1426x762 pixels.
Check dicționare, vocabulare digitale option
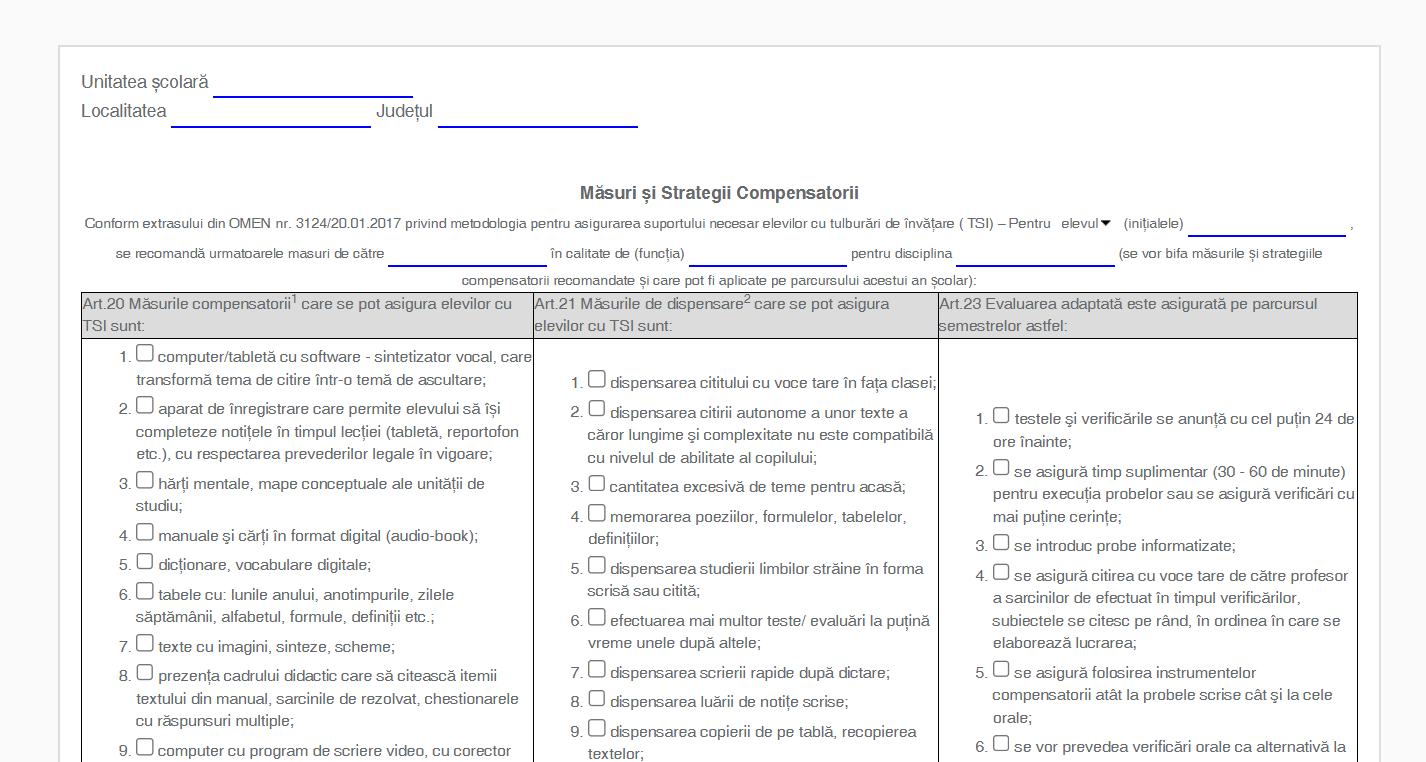tap(145, 560)
